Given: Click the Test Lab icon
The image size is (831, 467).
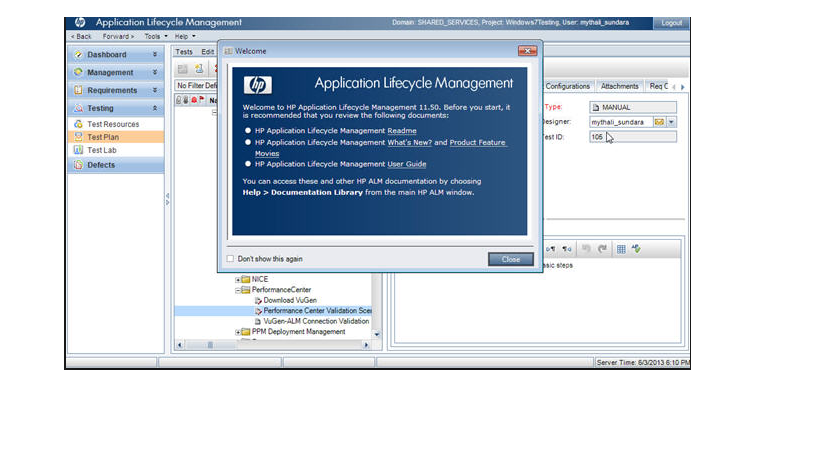Looking at the screenshot, I should [x=78, y=150].
